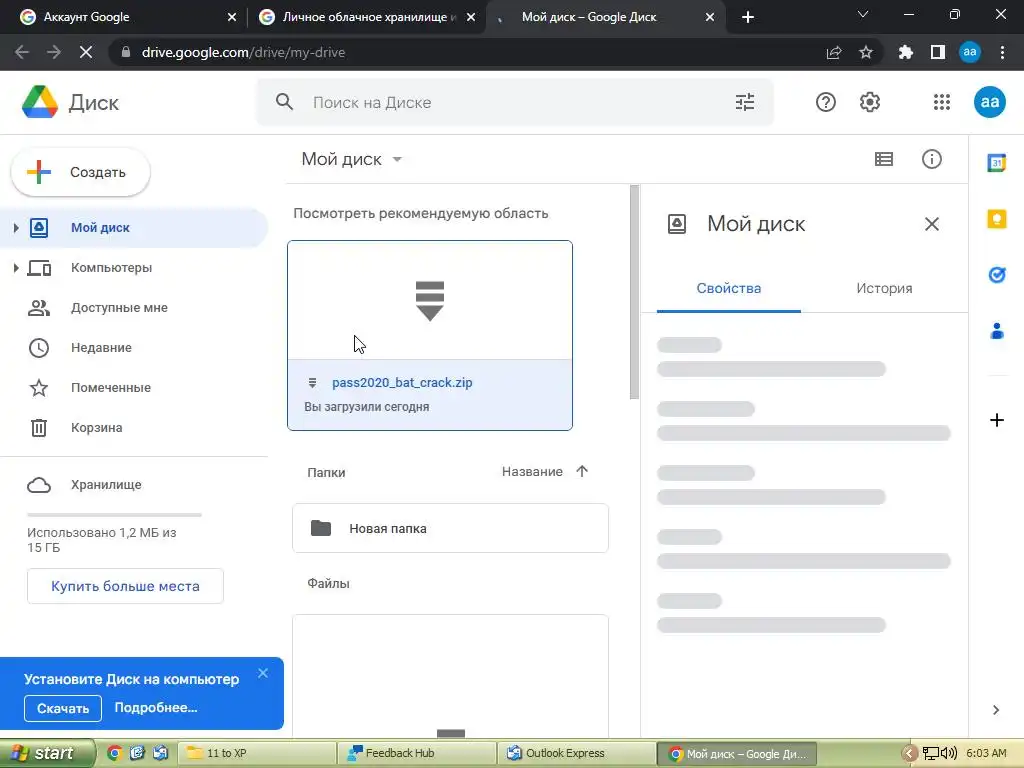1024x768 pixels.
Task: Click Купить больше места button
Action: (125, 586)
